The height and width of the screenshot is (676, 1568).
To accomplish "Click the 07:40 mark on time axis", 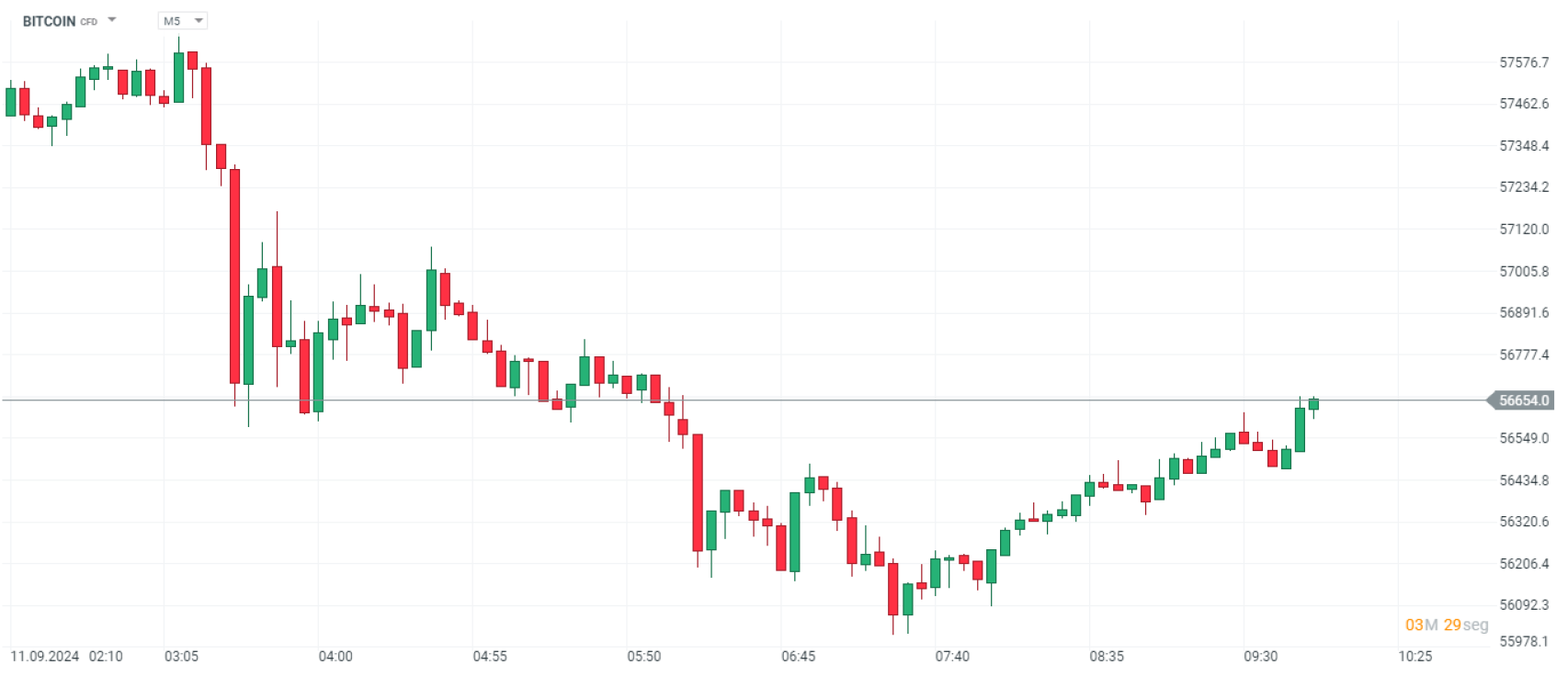I will pyautogui.click(x=952, y=656).
